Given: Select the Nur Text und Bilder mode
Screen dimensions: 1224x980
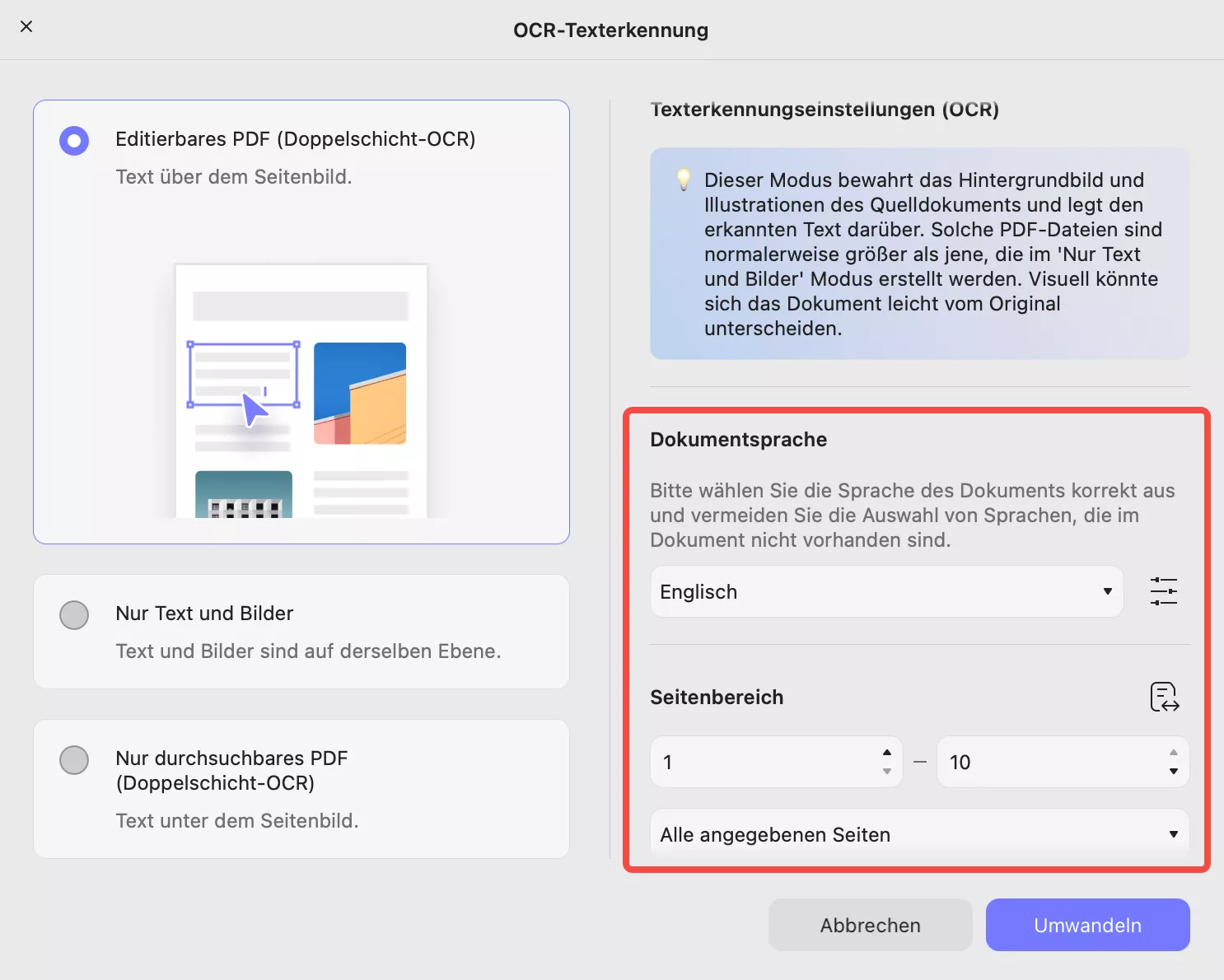Looking at the screenshot, I should [x=74, y=614].
